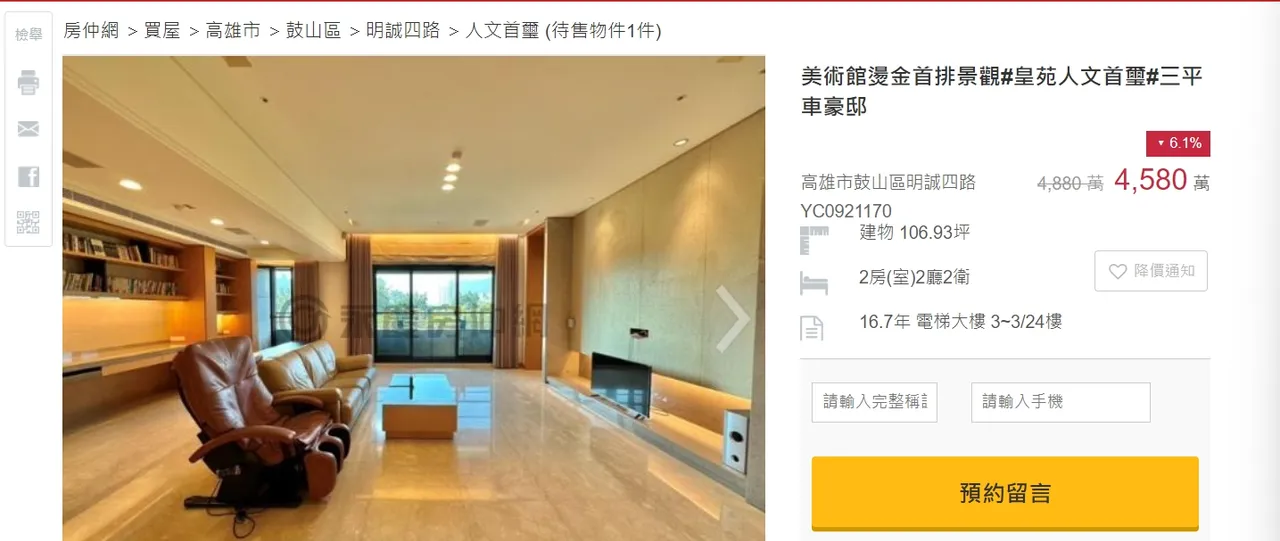
Task: Click the 預約留言 button
Action: [x=1005, y=493]
